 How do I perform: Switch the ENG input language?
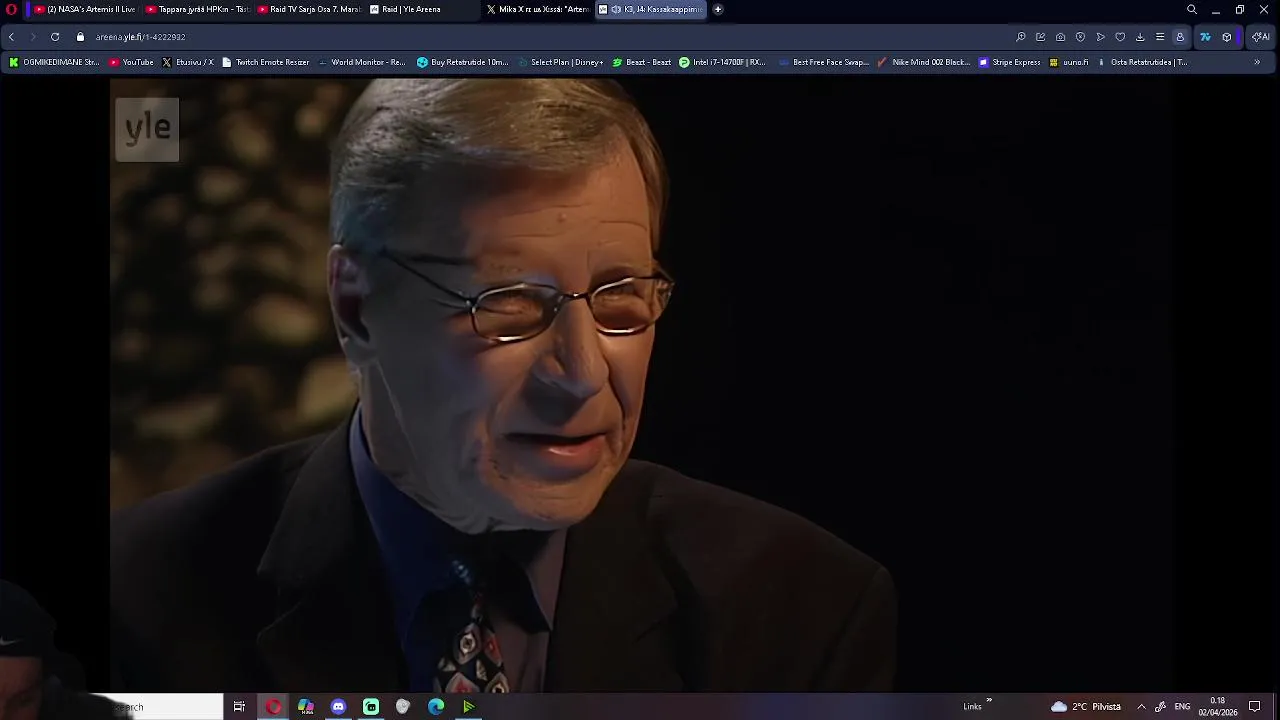1182,707
